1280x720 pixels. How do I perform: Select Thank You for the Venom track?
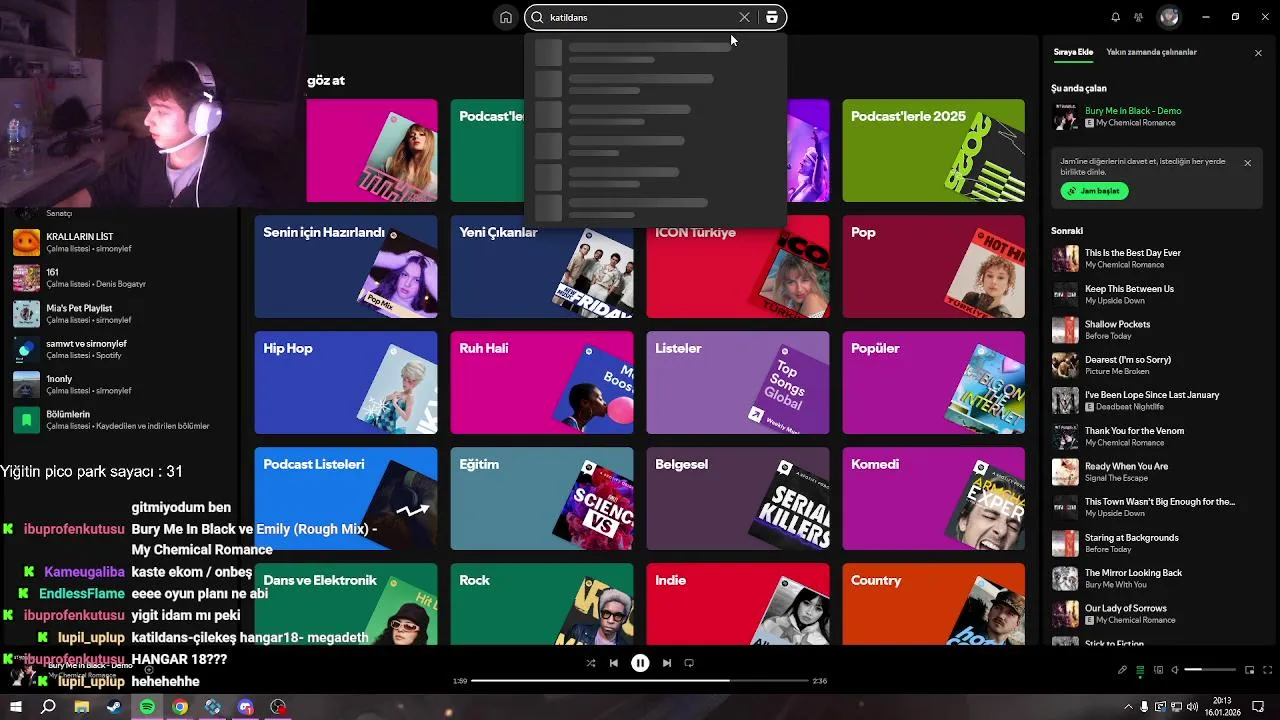(1155, 436)
